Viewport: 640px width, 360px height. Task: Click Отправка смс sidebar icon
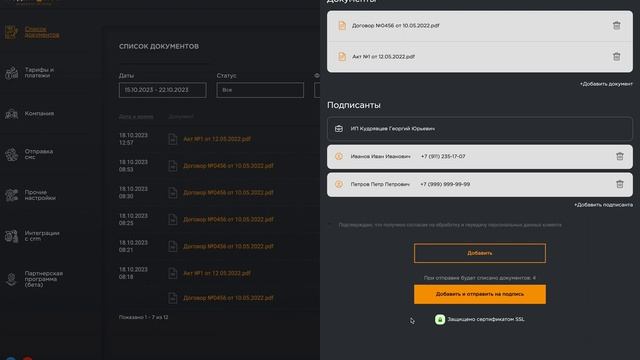11,154
